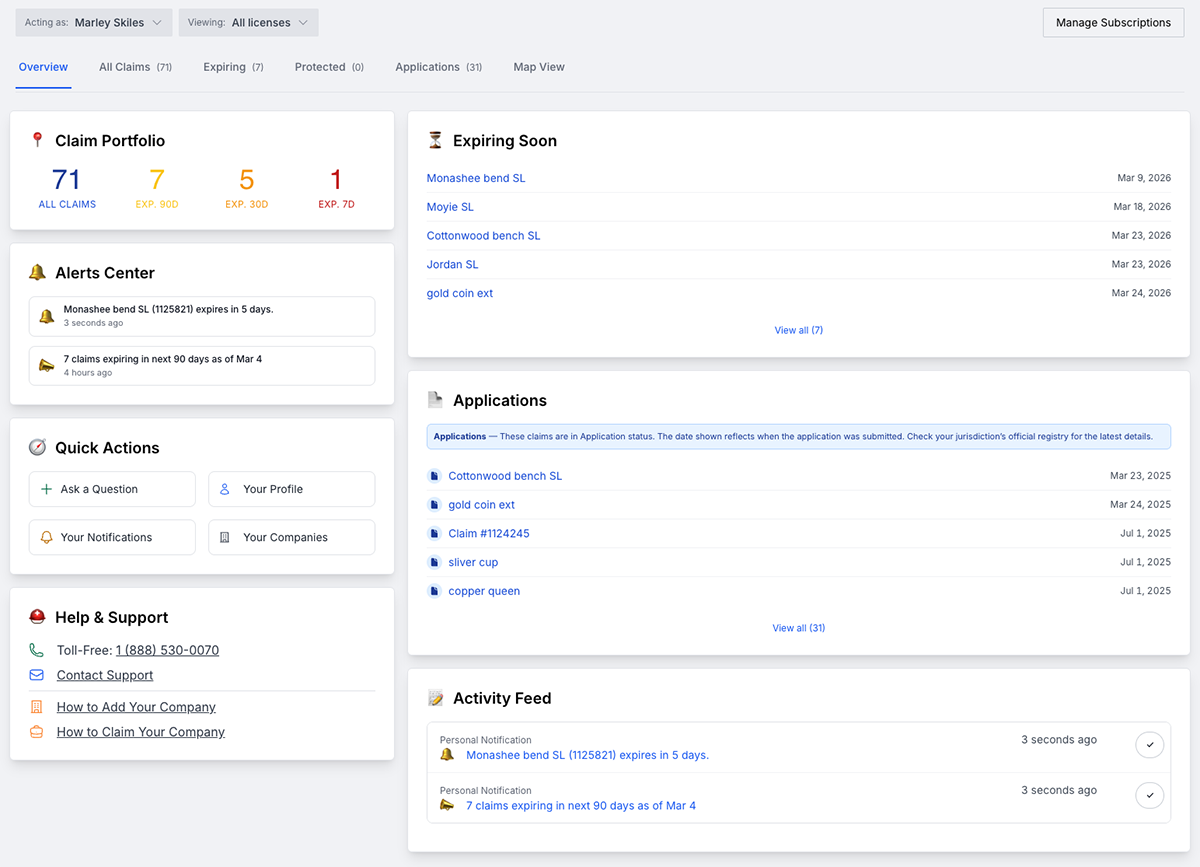This screenshot has height=867, width=1200.
Task: Click the bell icon beside Alerts Center
Action: [38, 272]
